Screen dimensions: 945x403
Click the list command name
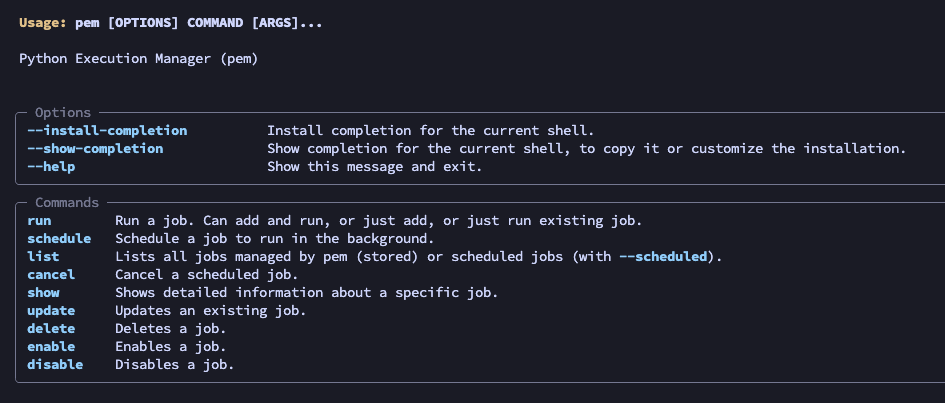click(43, 257)
